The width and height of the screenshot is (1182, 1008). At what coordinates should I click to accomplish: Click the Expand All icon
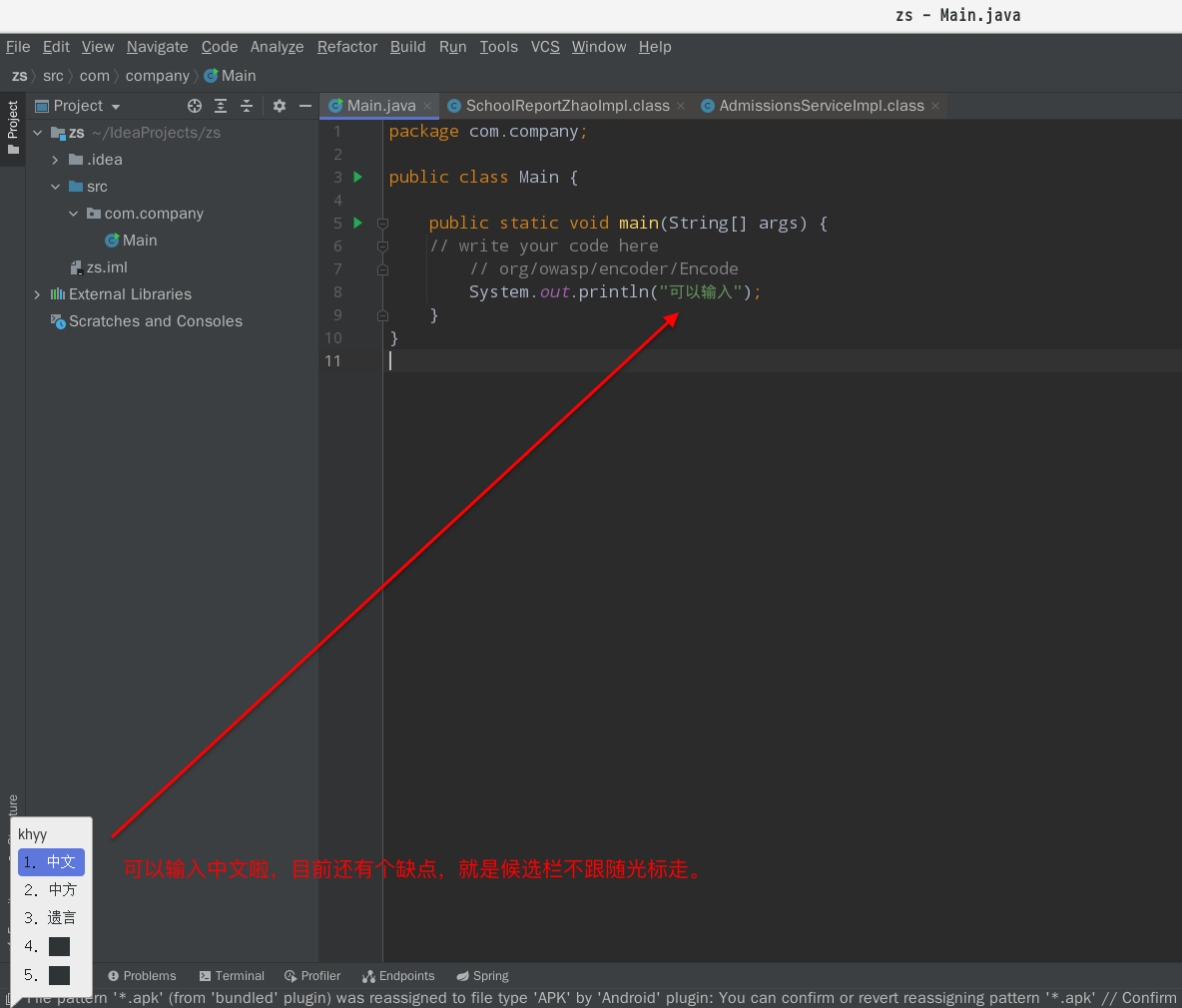pyautogui.click(x=221, y=106)
